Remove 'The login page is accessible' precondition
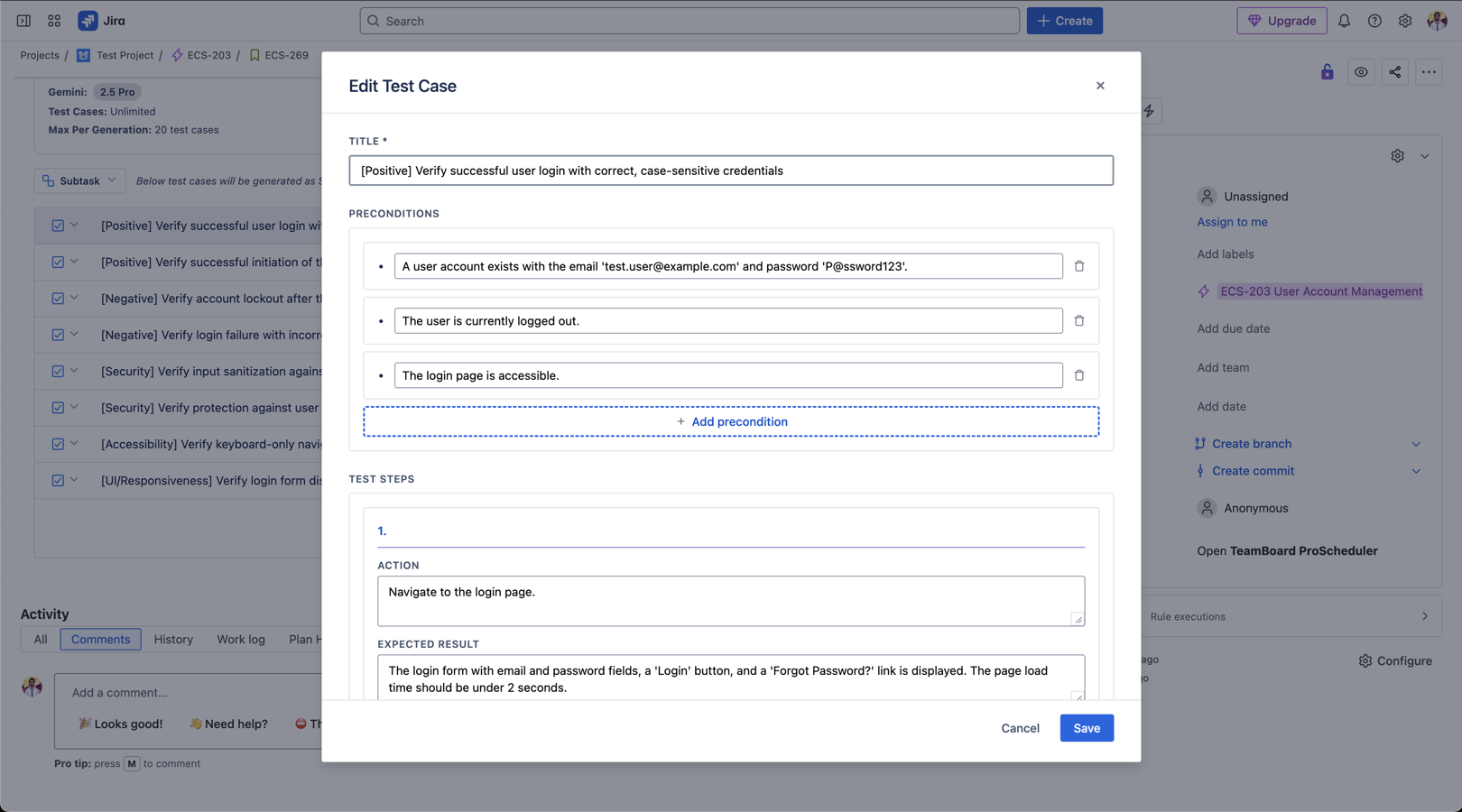Viewport: 1462px width, 812px height. [1078, 375]
